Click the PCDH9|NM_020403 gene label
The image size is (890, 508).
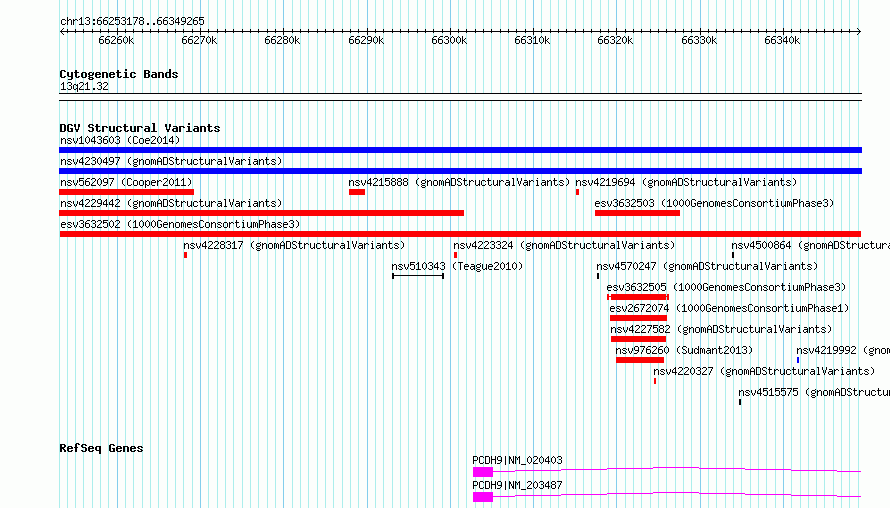[x=517, y=460]
